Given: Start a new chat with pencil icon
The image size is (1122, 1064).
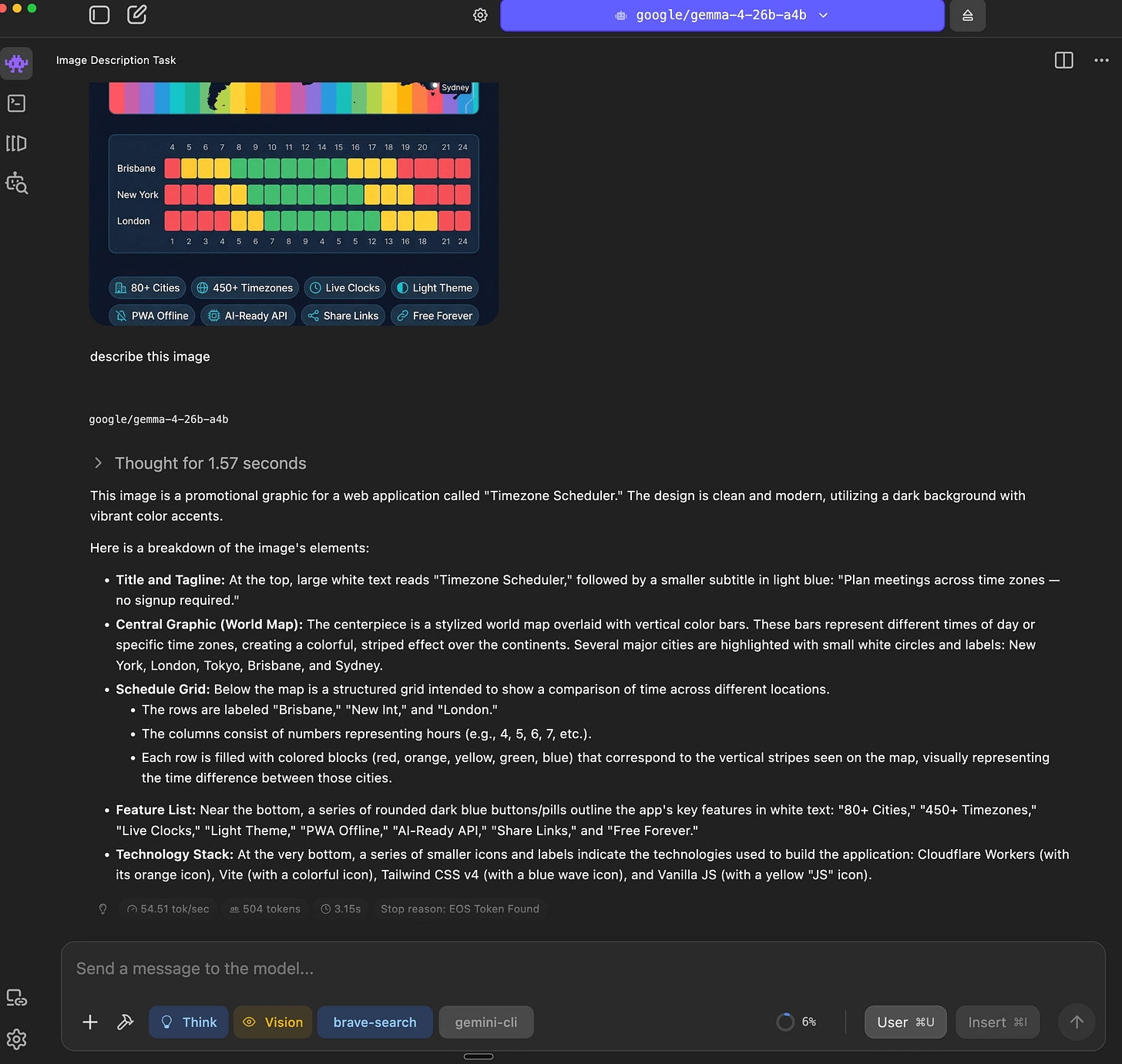Looking at the screenshot, I should tap(136, 15).
